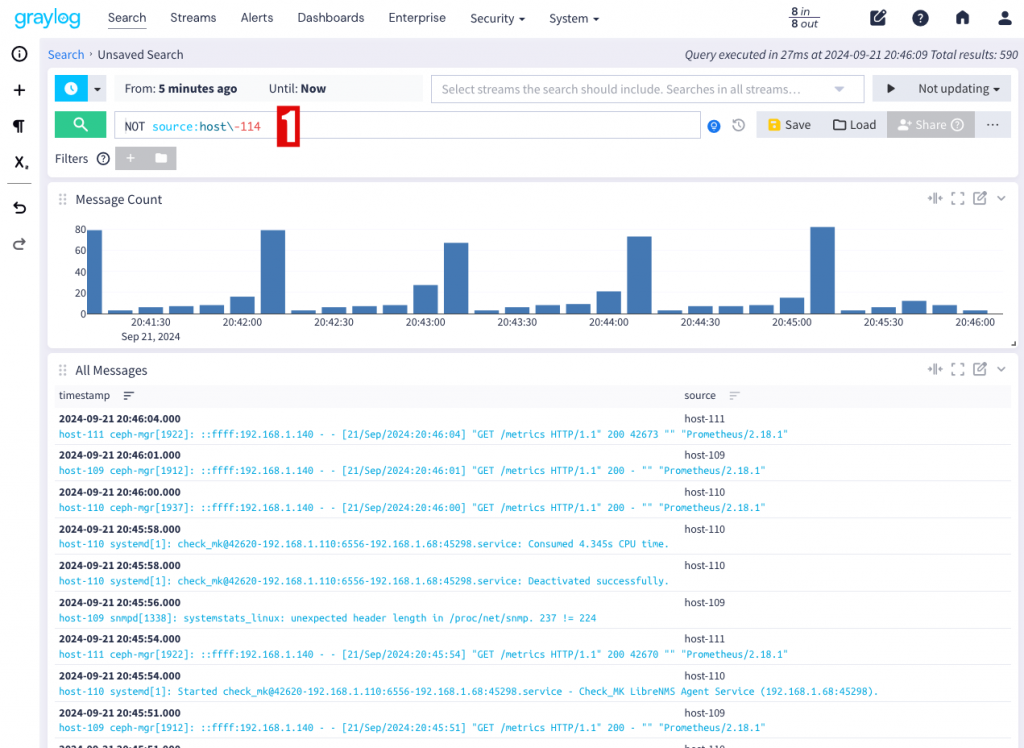The width and height of the screenshot is (1024, 748).
Task: Sort messages by the source column
Action: click(x=735, y=395)
